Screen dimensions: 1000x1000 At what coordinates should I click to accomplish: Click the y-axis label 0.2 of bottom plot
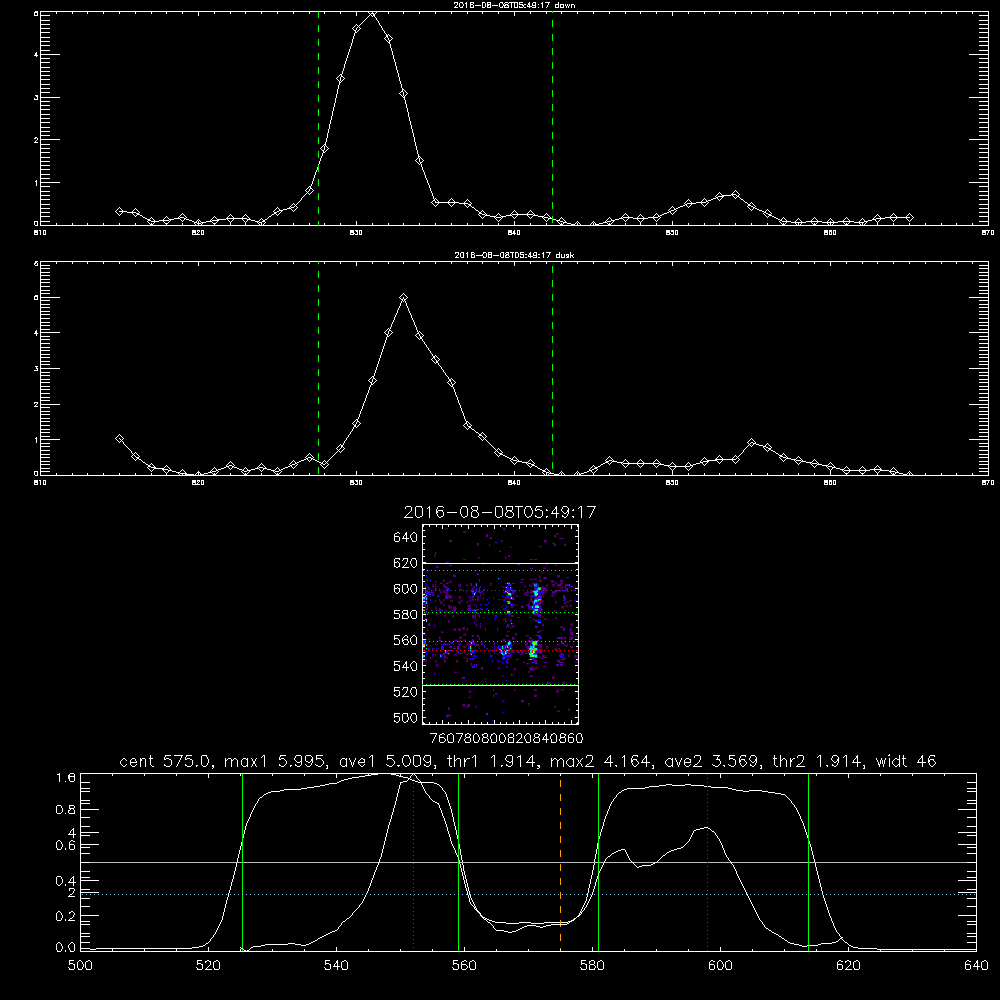66,916
